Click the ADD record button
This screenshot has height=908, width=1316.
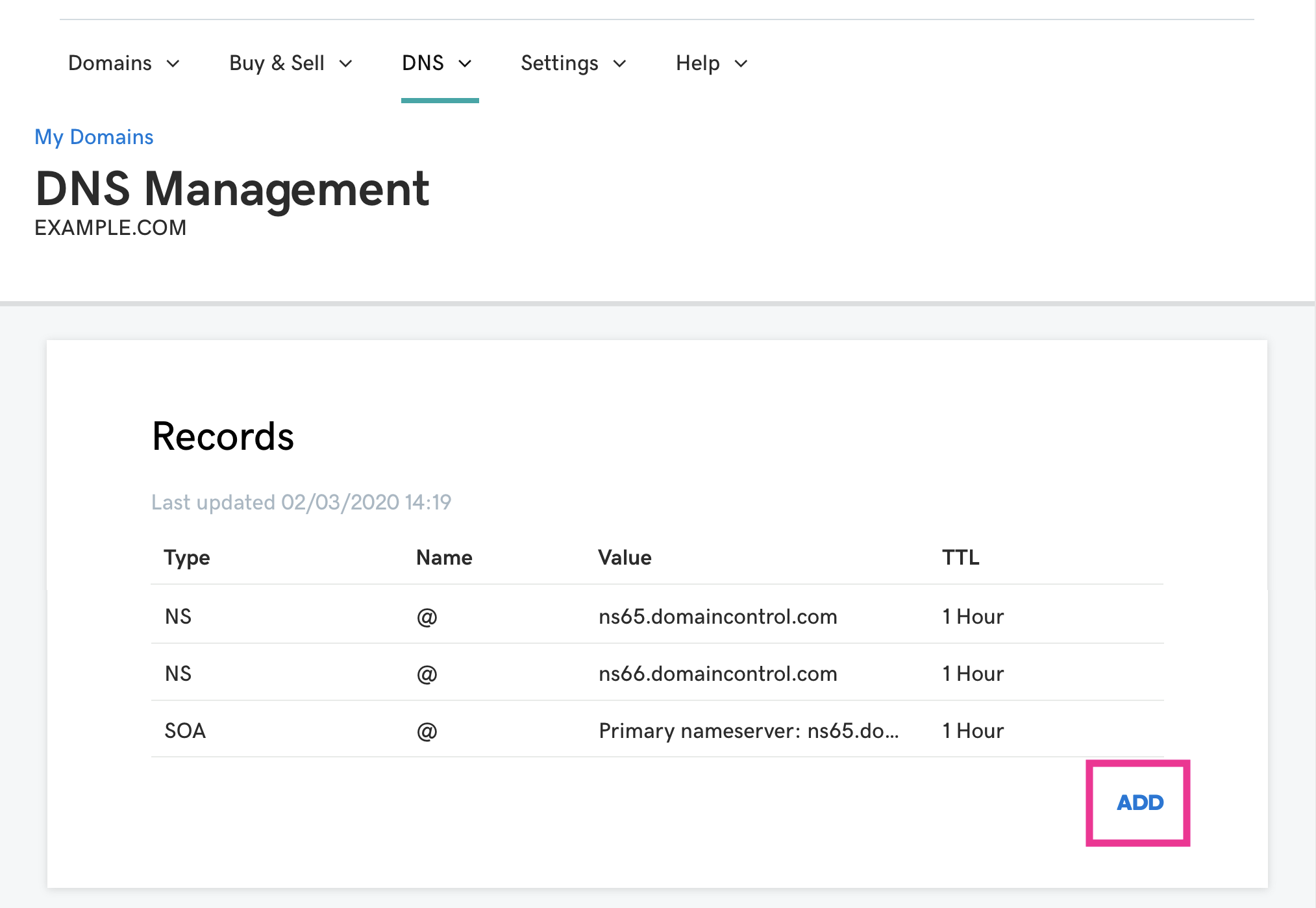[1139, 803]
